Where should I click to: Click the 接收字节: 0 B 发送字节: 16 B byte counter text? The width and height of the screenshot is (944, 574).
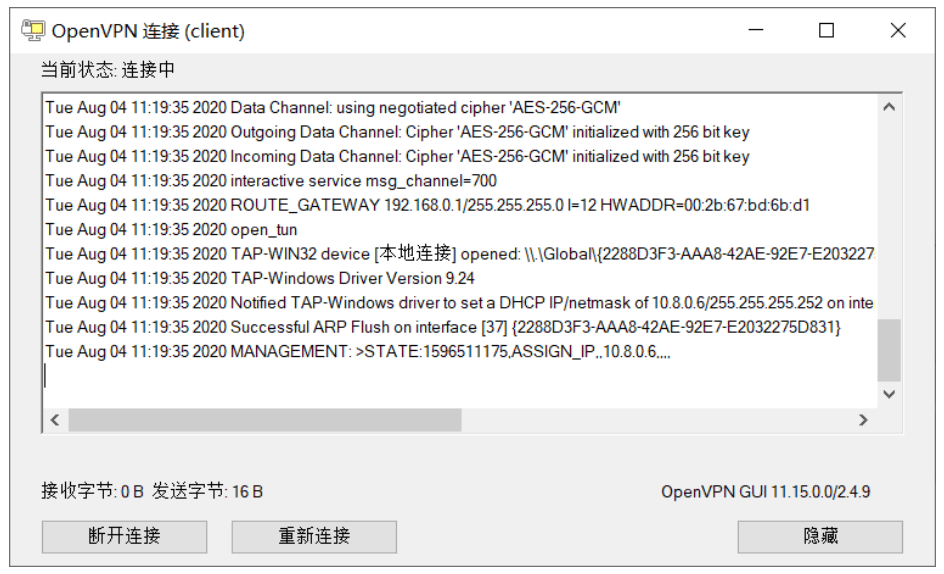tap(152, 491)
